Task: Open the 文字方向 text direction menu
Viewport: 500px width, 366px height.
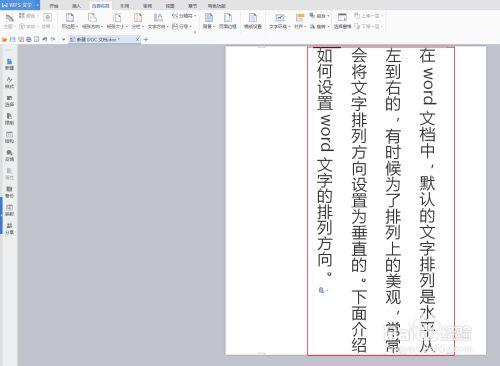Action: [158, 21]
